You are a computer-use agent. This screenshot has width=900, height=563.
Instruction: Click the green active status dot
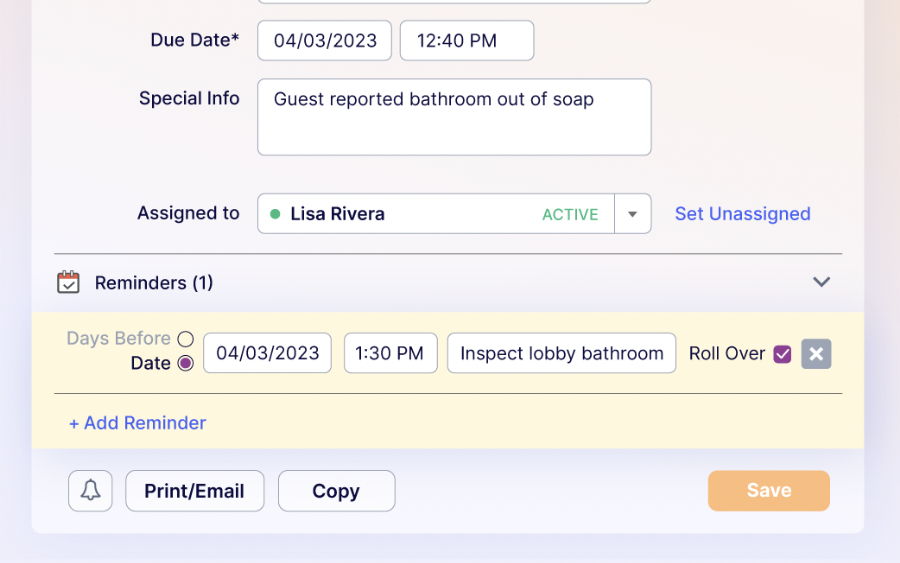tap(275, 214)
